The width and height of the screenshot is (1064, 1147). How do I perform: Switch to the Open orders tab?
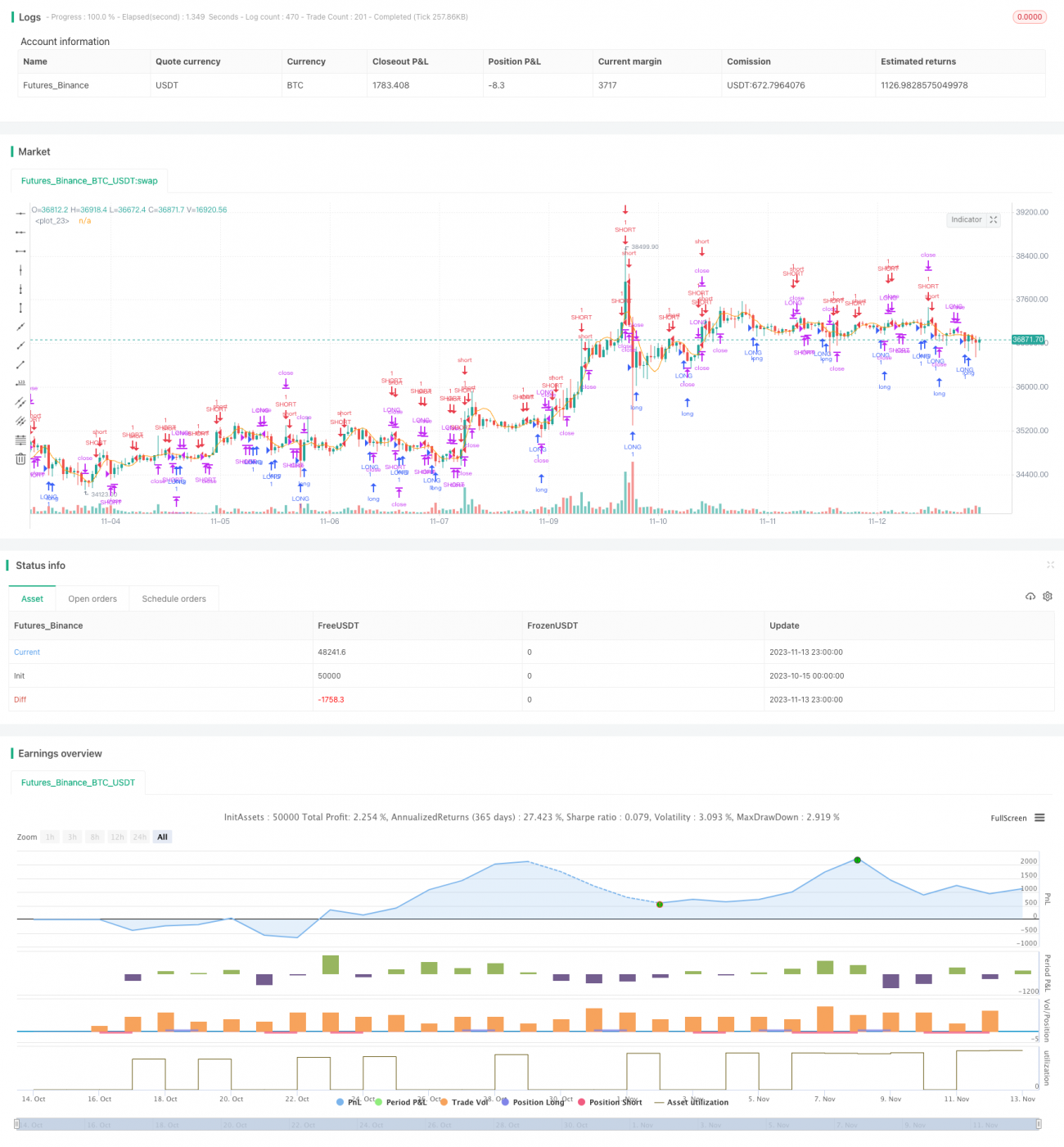point(92,598)
